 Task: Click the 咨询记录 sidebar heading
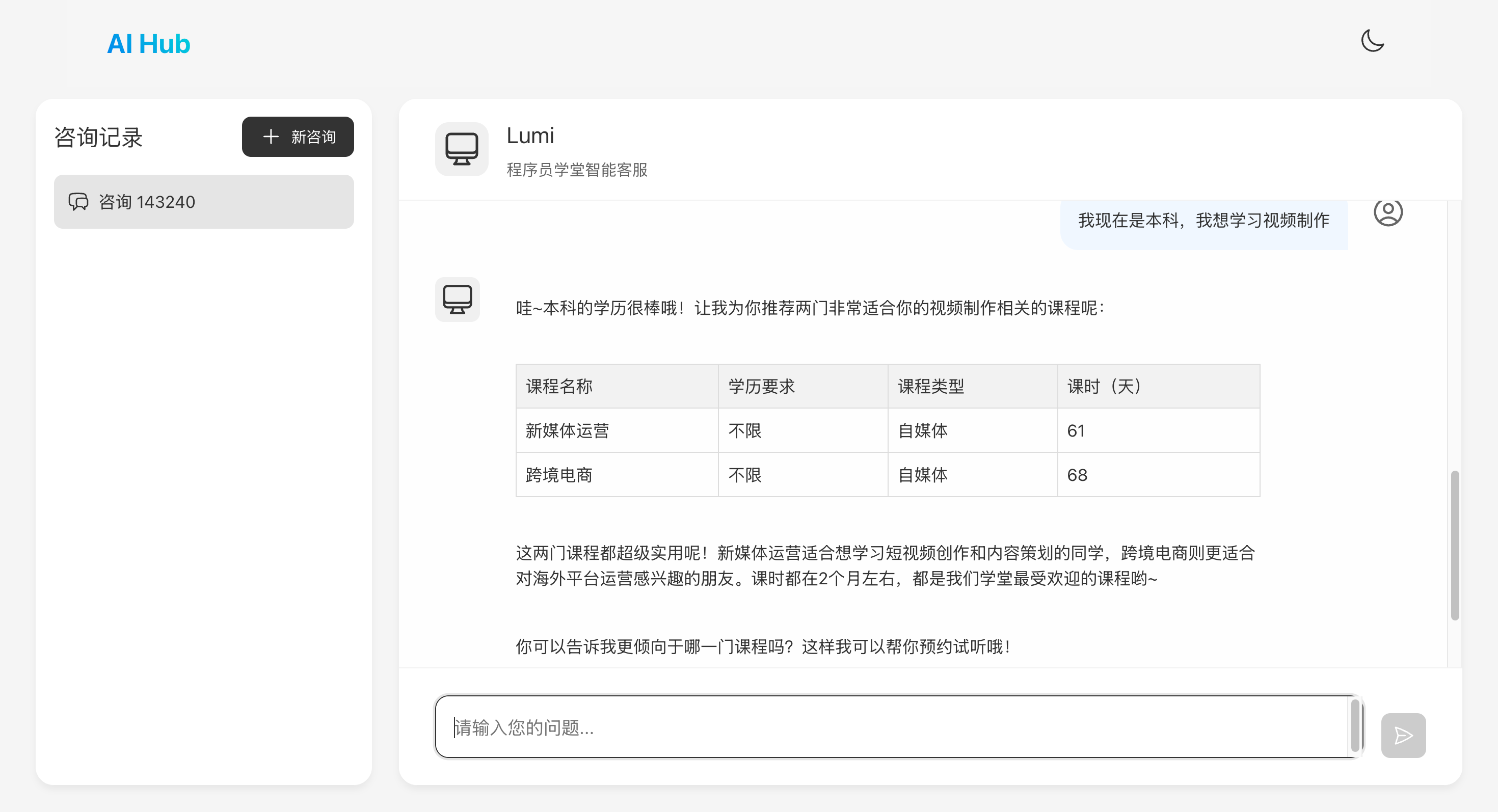coord(98,138)
